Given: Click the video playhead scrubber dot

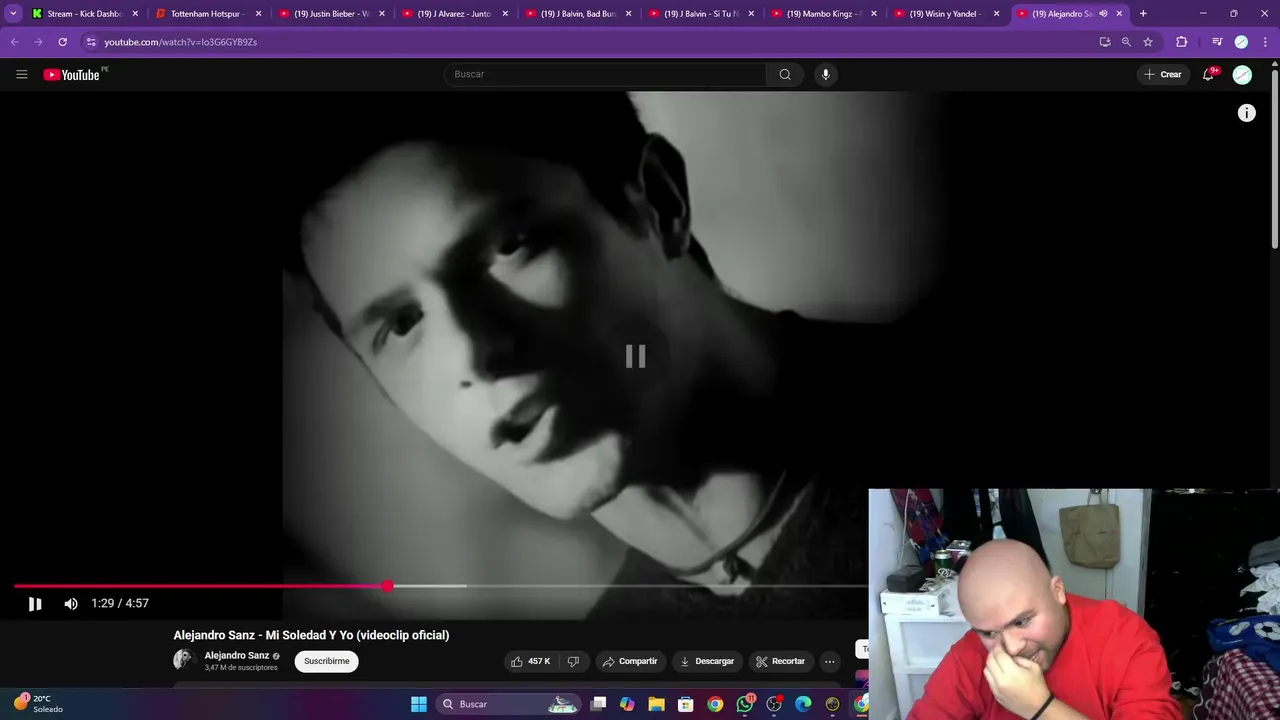Looking at the screenshot, I should [x=387, y=586].
